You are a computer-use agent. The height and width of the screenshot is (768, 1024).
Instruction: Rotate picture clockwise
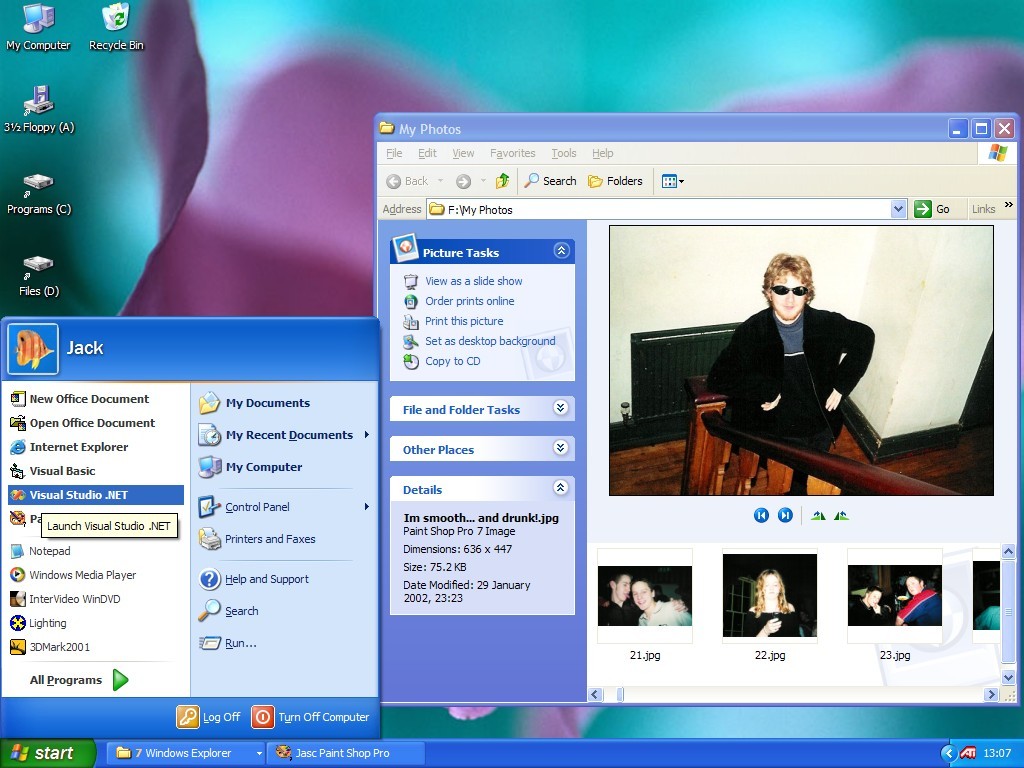pyautogui.click(x=818, y=516)
